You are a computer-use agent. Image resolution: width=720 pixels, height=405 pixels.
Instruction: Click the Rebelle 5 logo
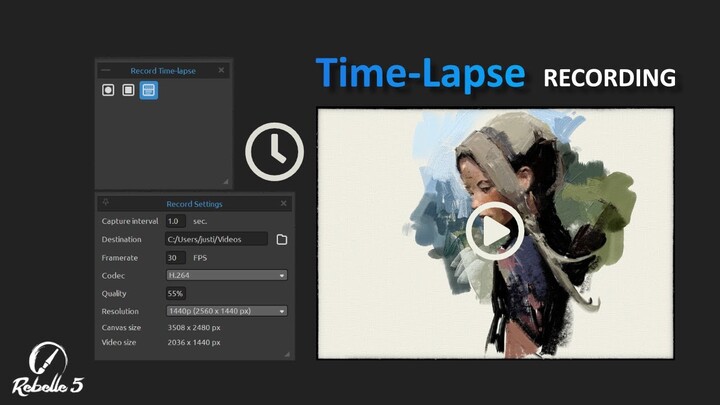pyautogui.click(x=48, y=369)
